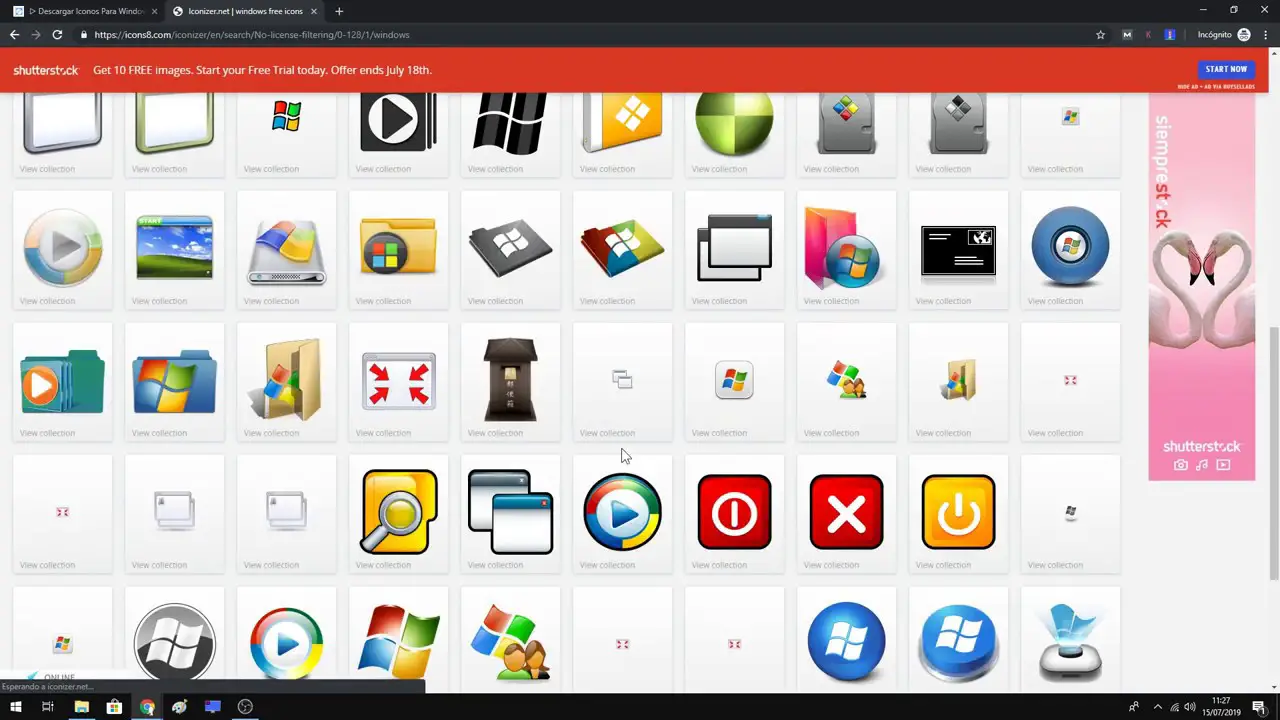Open the Incógnito profile button
This screenshot has width=1280, height=720.
tap(1223, 34)
